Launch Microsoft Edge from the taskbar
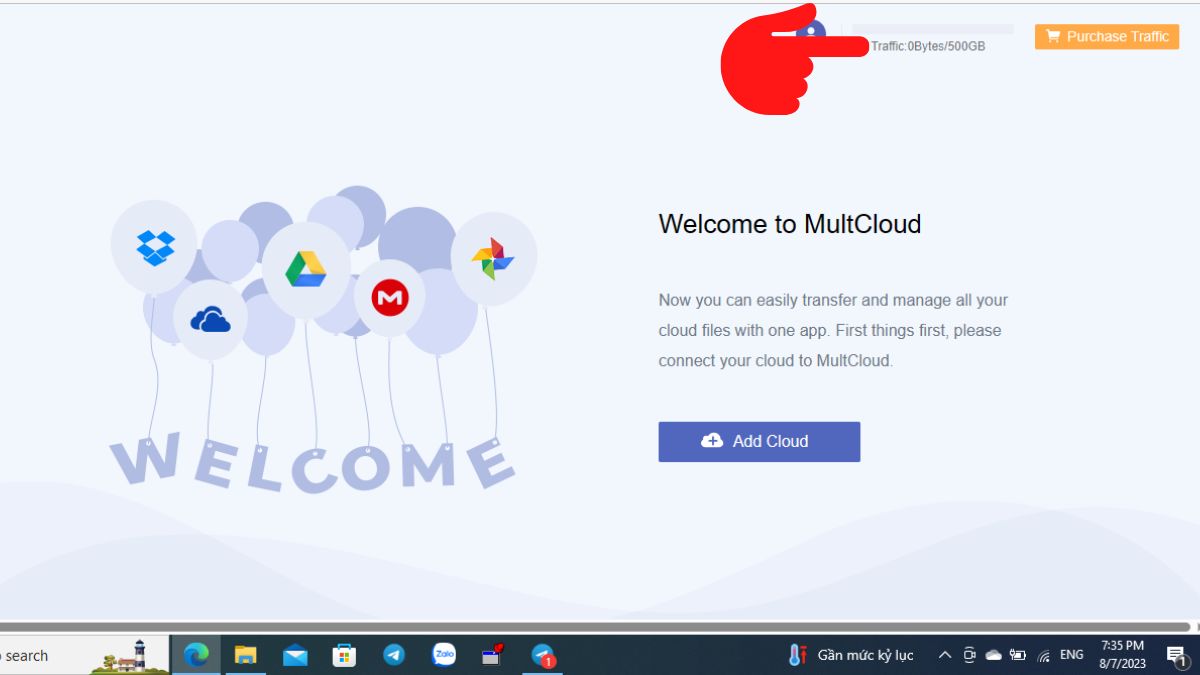Screen dimensions: 1200x675 196,655
